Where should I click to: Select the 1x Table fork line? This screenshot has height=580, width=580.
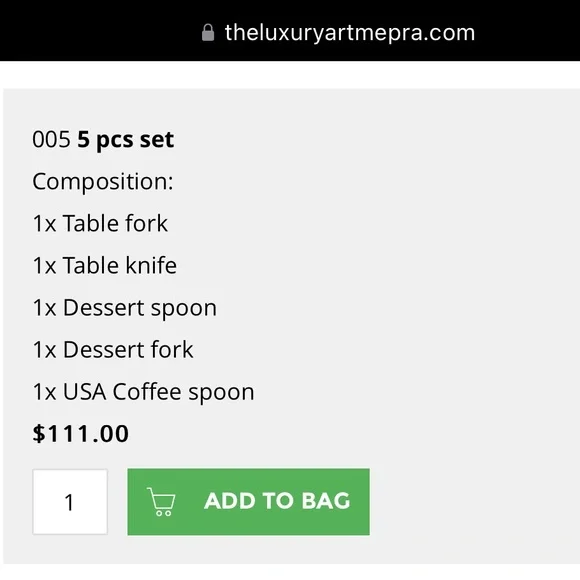(100, 223)
